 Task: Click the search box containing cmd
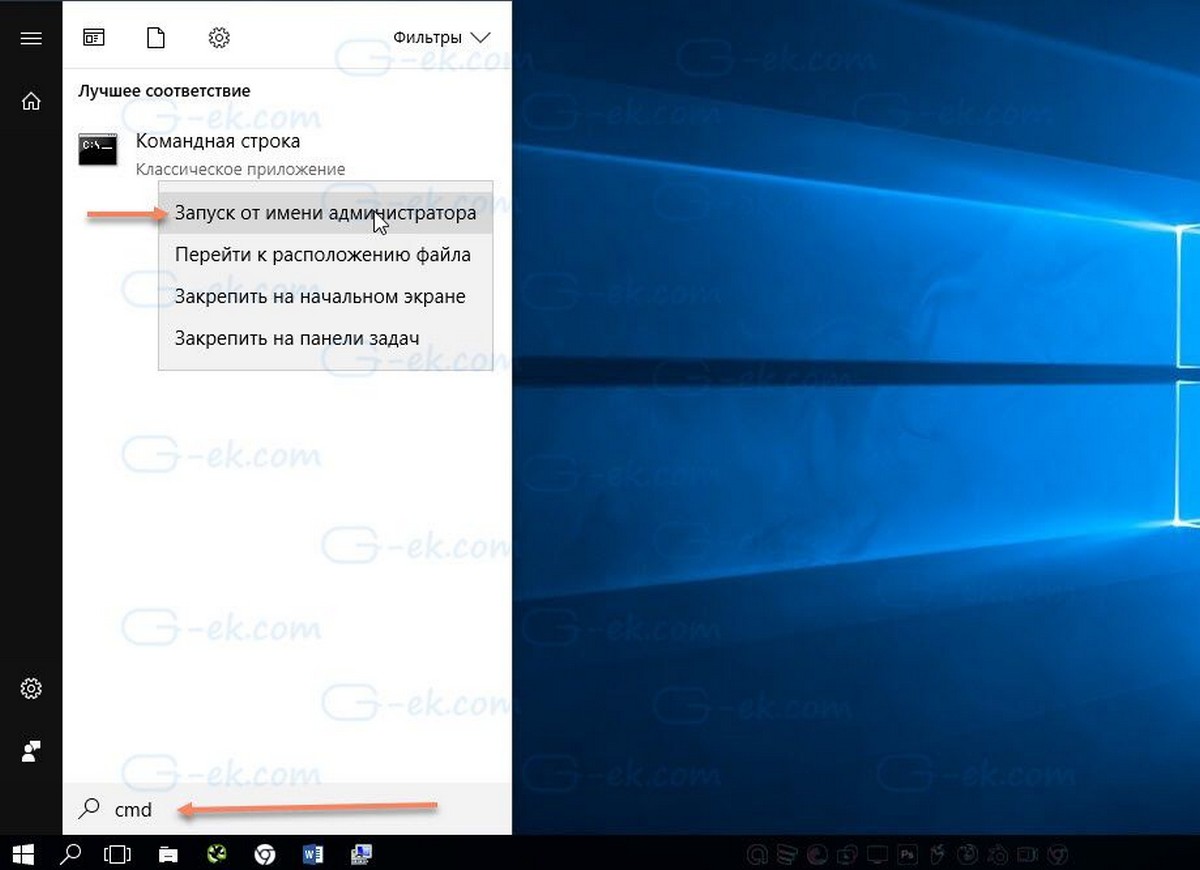(x=287, y=809)
